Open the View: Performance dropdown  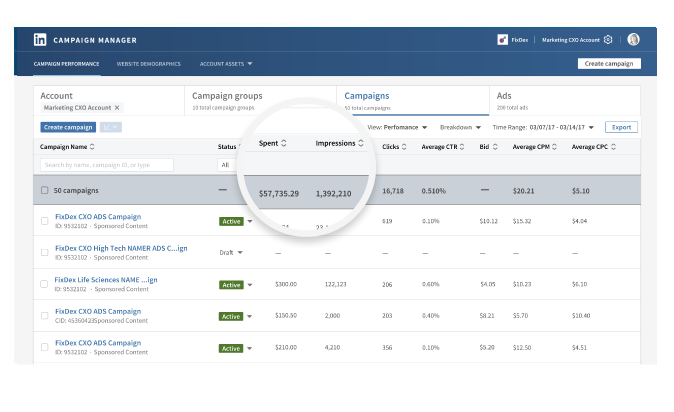click(x=397, y=127)
